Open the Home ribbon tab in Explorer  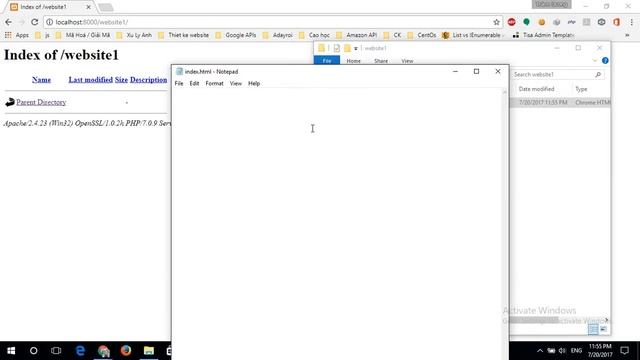353,61
